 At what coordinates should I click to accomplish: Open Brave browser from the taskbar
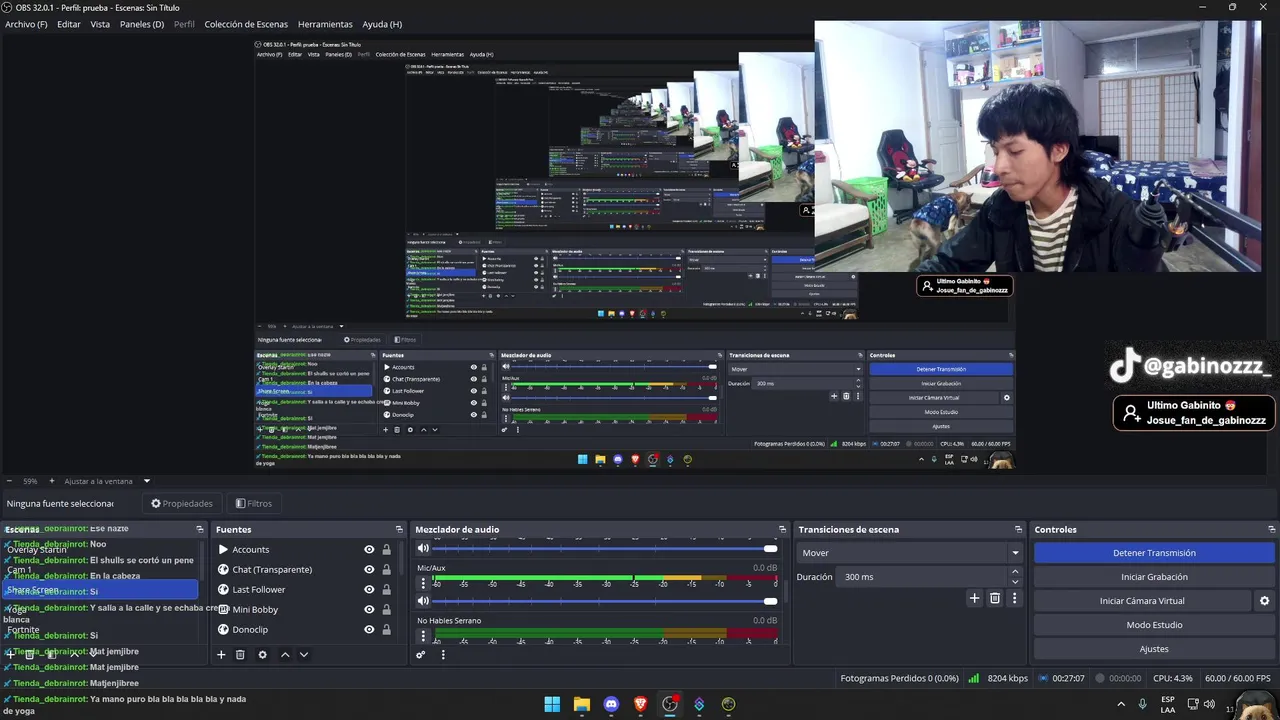coord(640,704)
